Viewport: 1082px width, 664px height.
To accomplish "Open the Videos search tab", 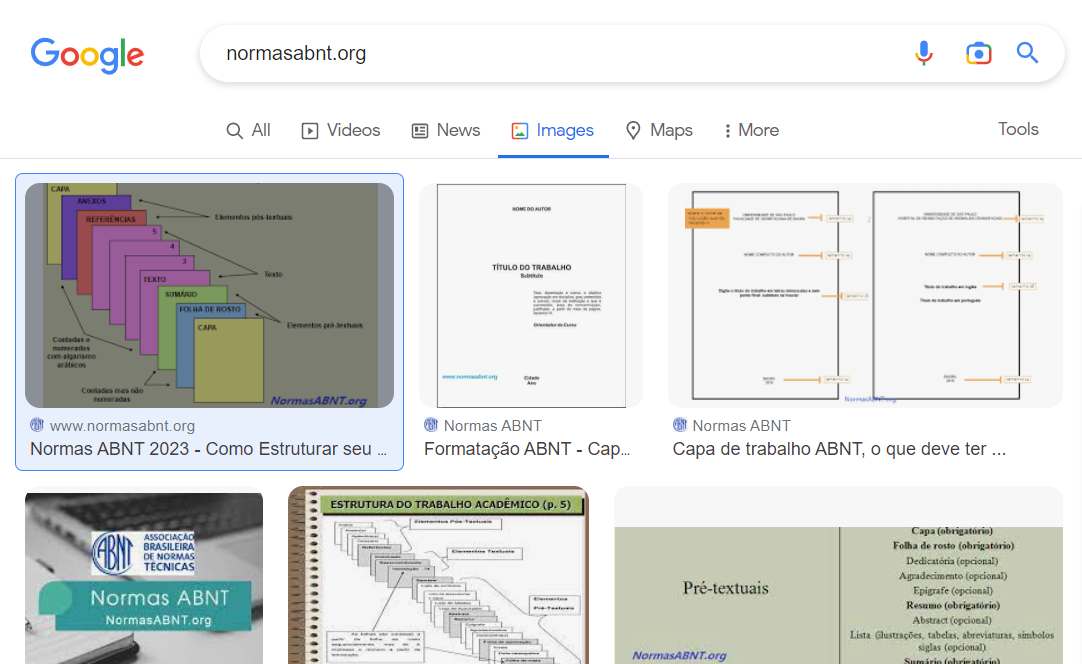I will pyautogui.click(x=341, y=130).
